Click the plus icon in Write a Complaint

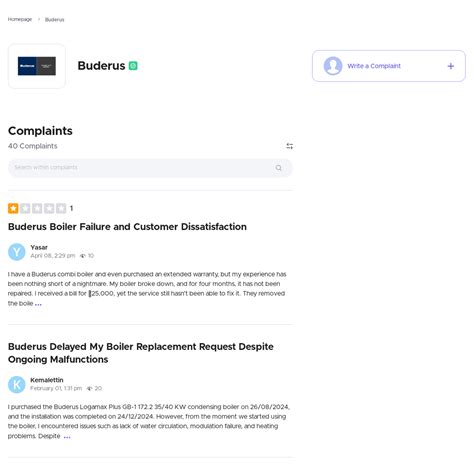pos(450,66)
